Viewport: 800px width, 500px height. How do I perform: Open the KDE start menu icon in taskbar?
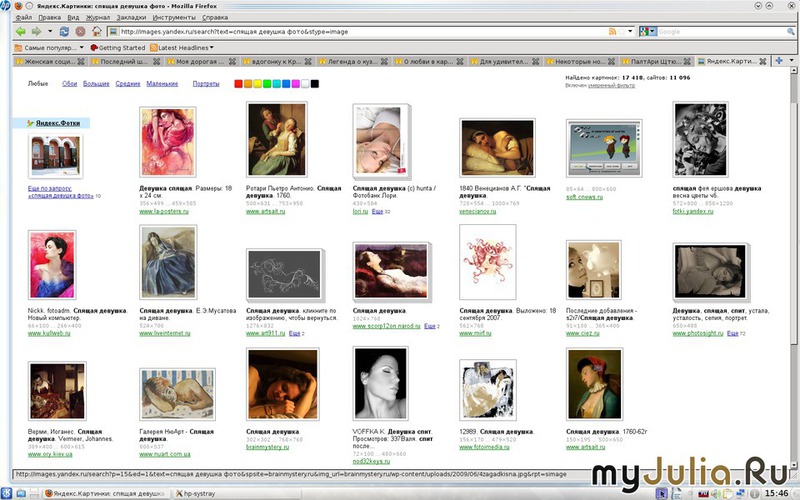[7, 493]
